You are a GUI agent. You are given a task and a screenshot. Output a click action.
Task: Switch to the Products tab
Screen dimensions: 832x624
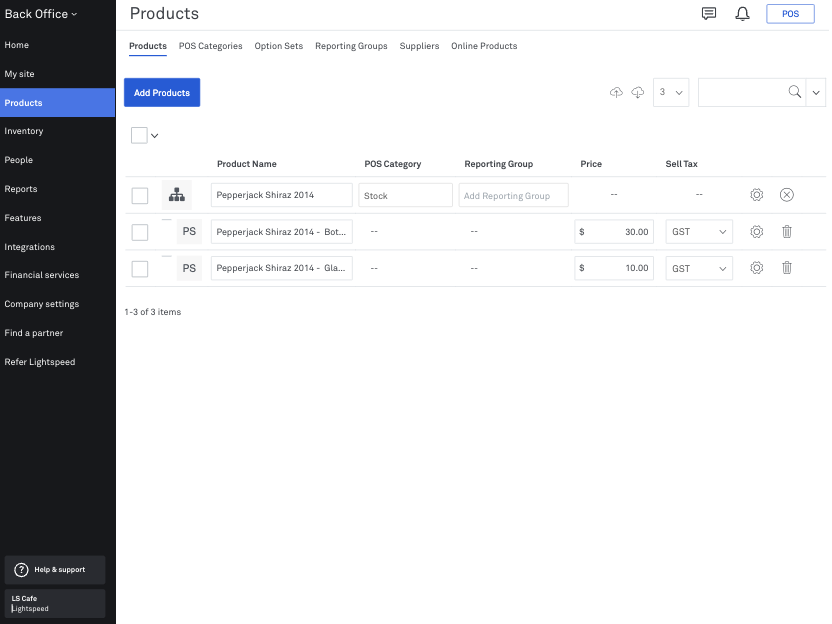[x=148, y=46]
